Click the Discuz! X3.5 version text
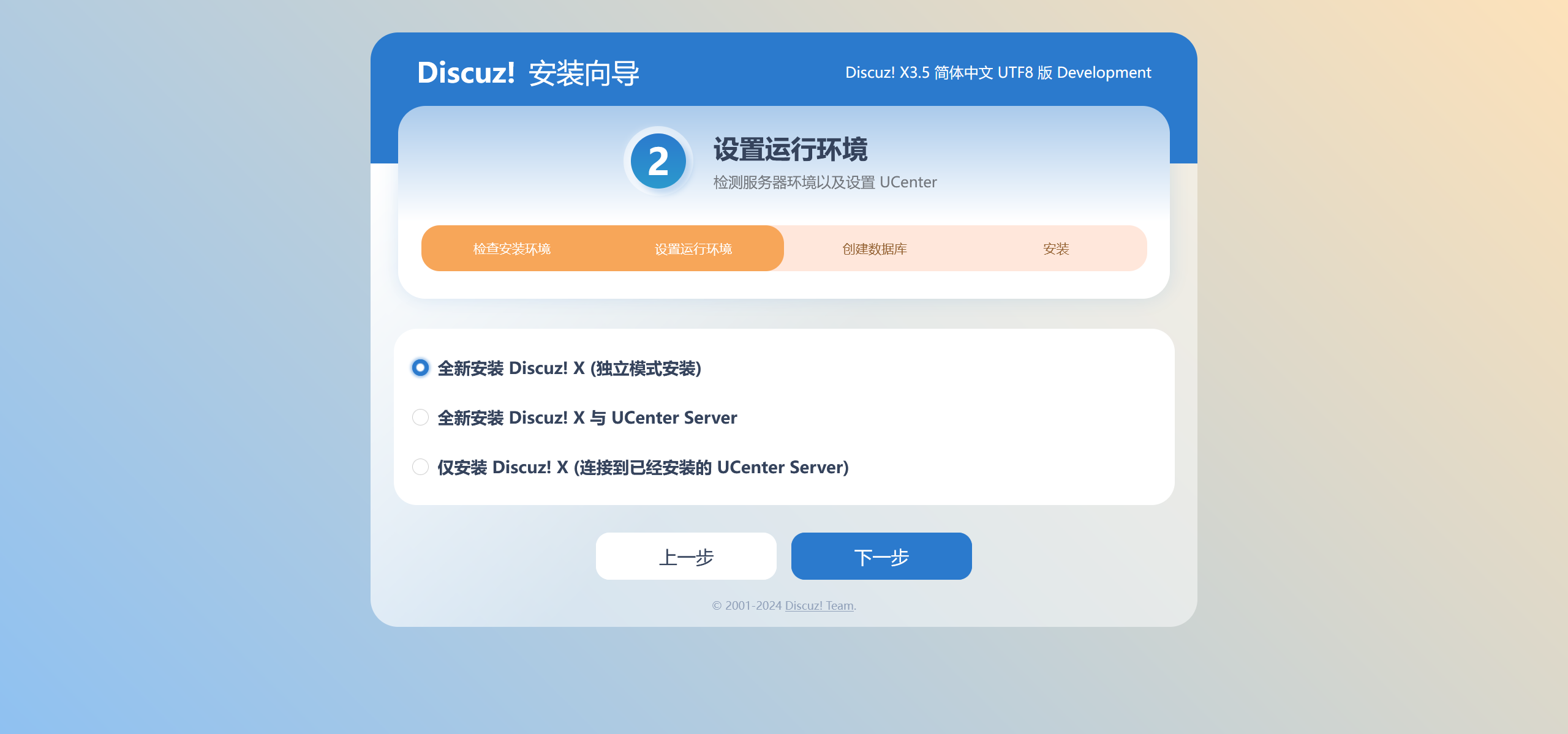Viewport: 1568px width, 734px height. (x=998, y=73)
